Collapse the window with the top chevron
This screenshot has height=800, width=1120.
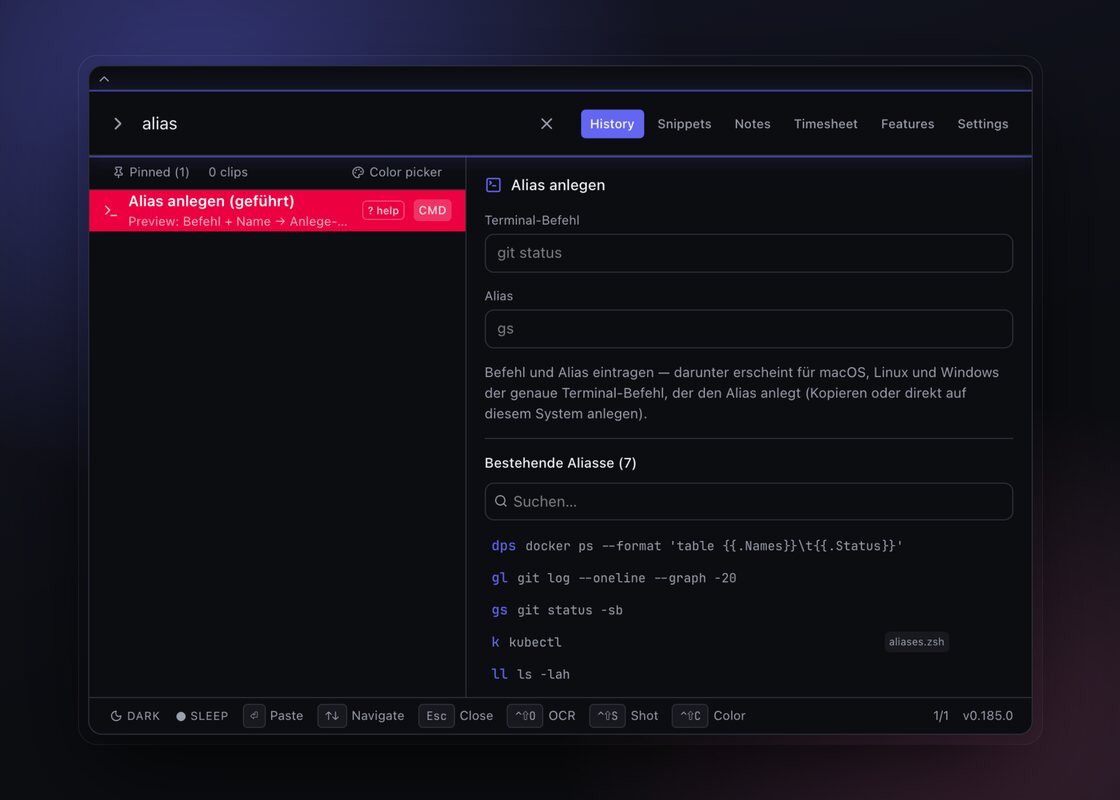tap(104, 79)
